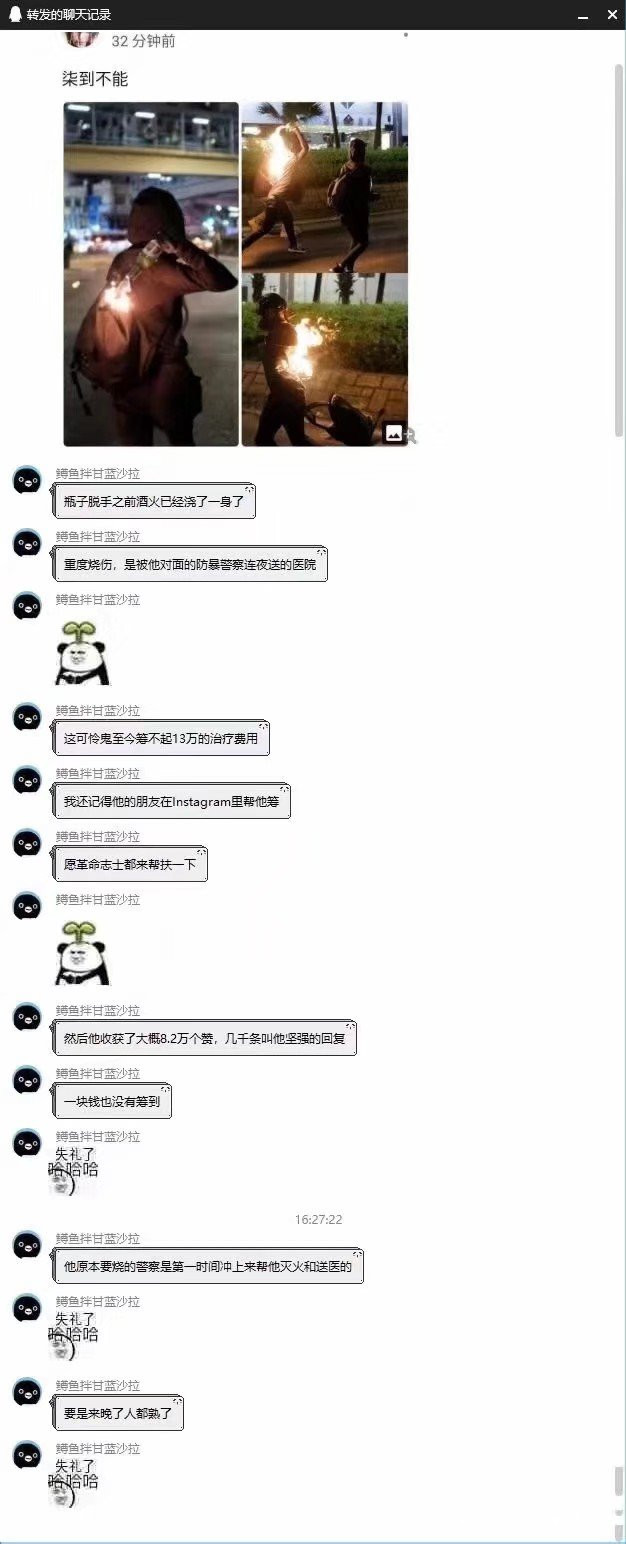Select the message mentioning 8.2万个赞

(x=205, y=1038)
